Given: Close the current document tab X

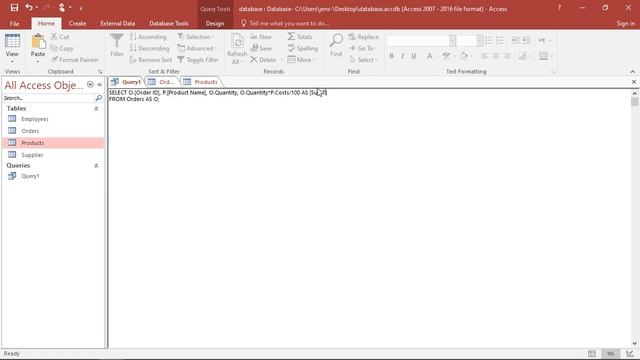Looking at the screenshot, I should pos(634,82).
